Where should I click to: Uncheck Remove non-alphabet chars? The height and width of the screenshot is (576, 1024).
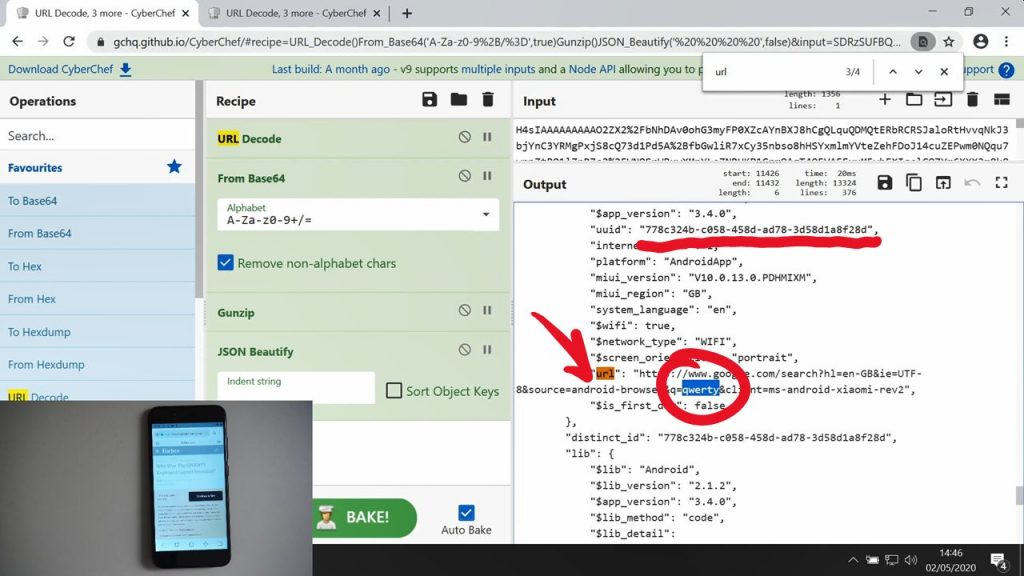225,263
